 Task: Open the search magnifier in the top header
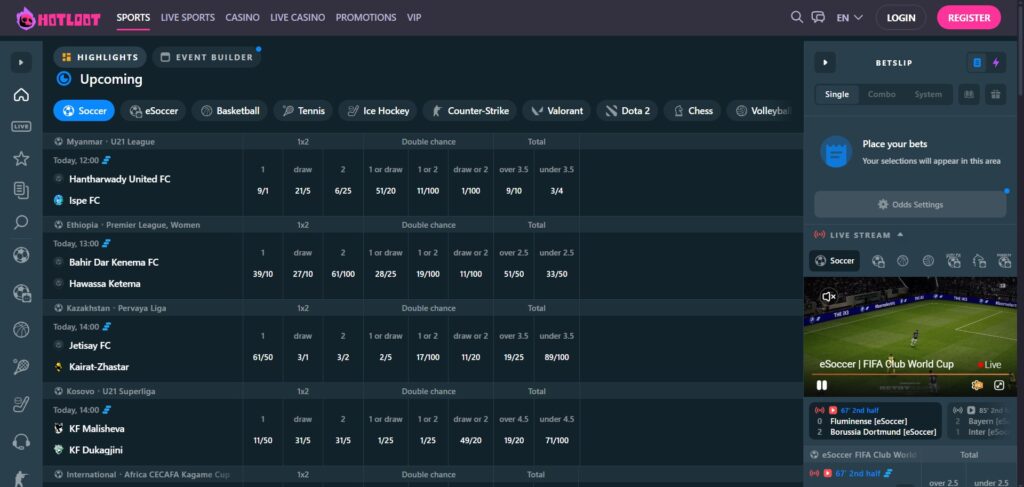click(x=796, y=17)
